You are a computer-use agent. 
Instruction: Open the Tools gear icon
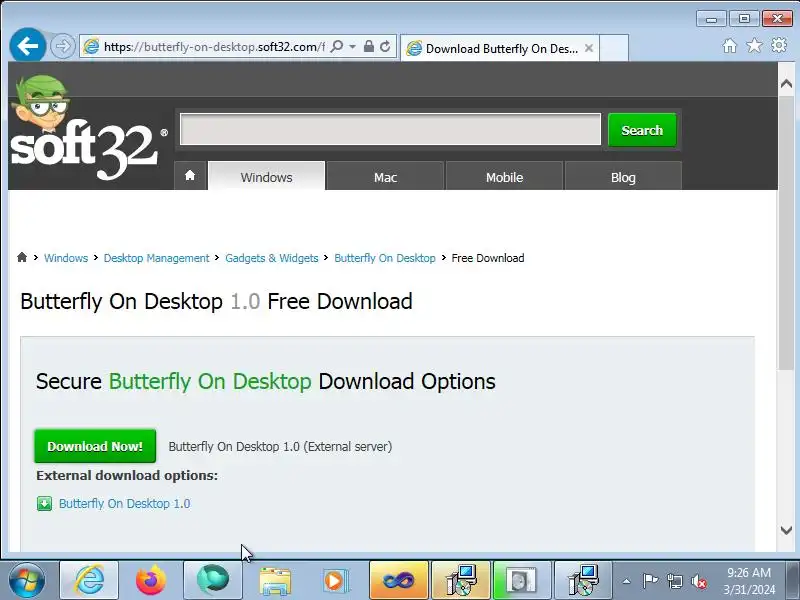click(779, 45)
